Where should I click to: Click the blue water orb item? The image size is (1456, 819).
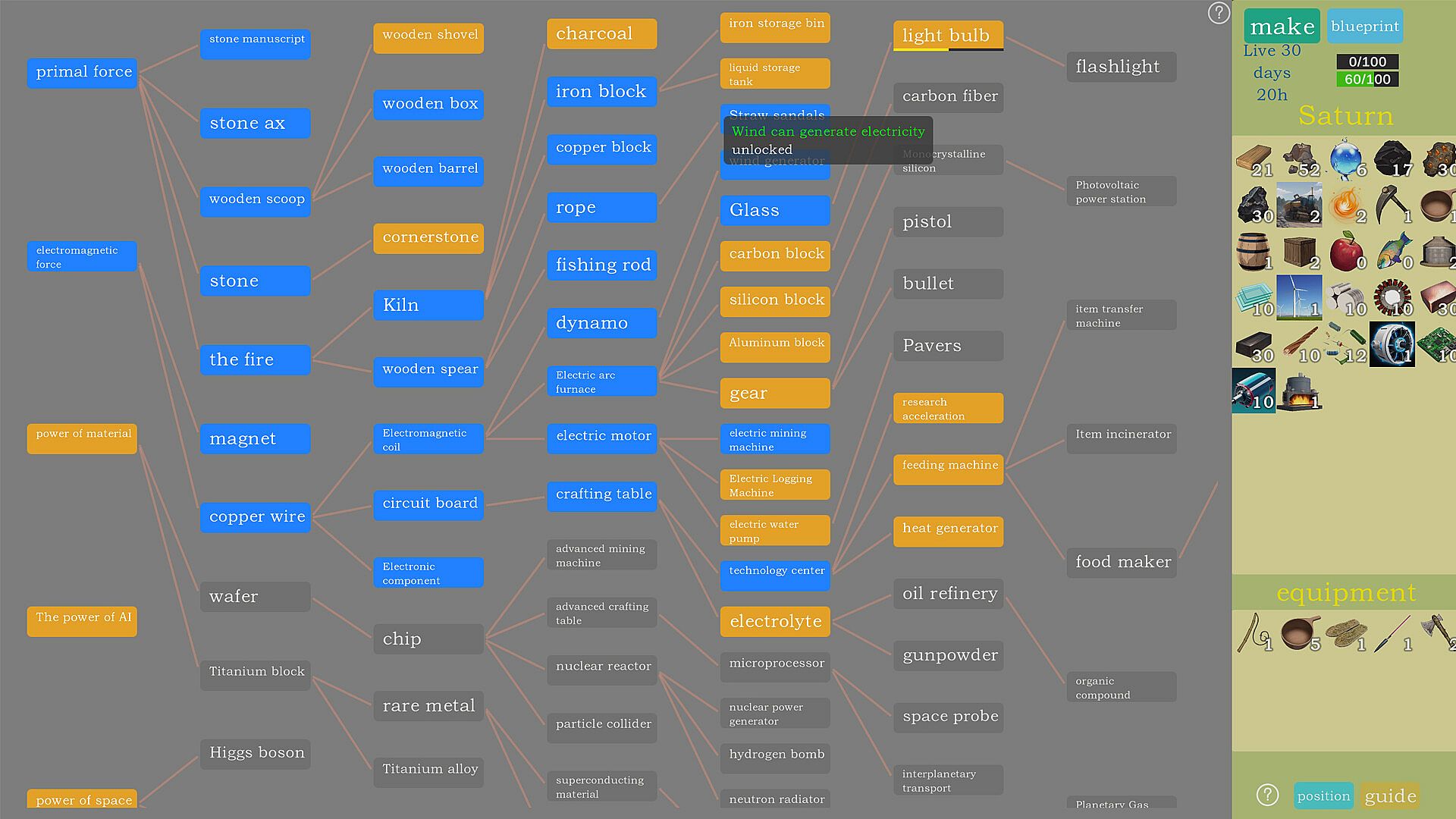(1346, 158)
